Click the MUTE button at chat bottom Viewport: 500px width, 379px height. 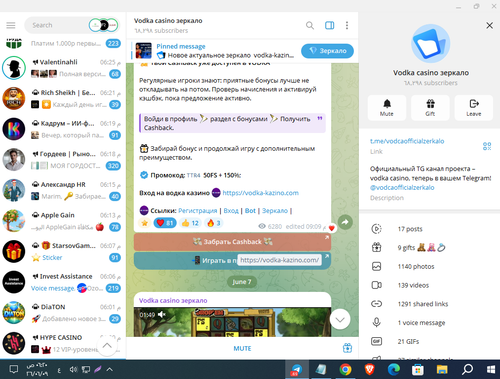point(242,348)
